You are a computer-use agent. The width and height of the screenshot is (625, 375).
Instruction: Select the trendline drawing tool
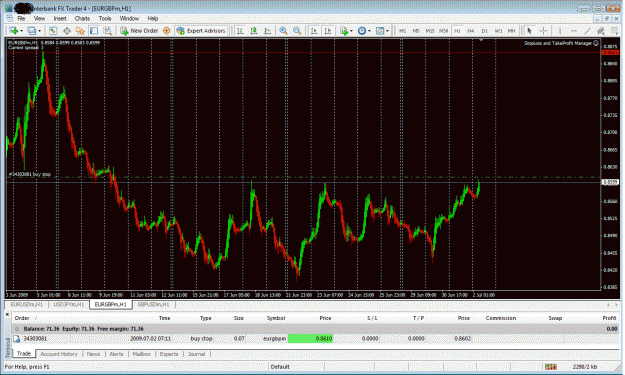[x=588, y=31]
